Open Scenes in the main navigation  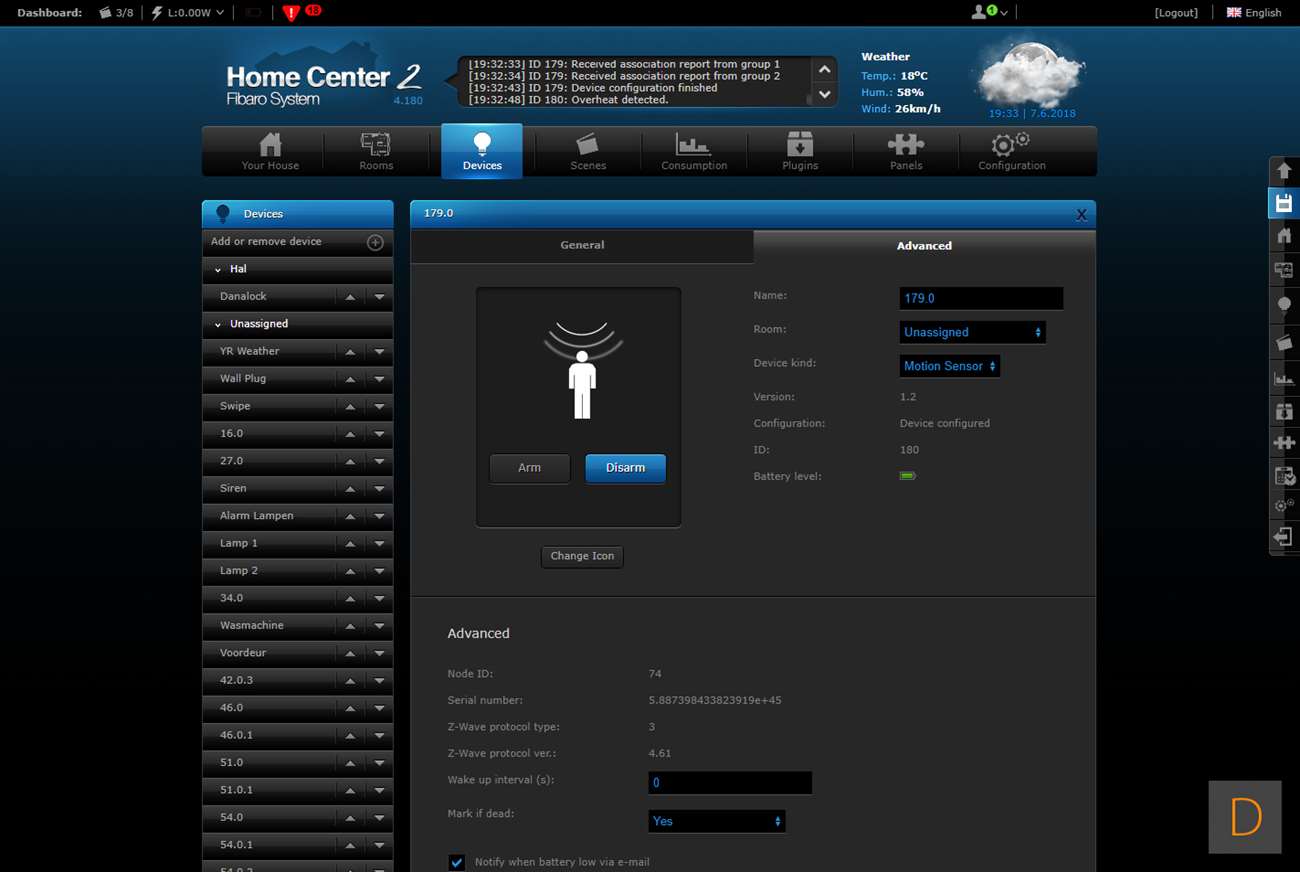point(588,152)
